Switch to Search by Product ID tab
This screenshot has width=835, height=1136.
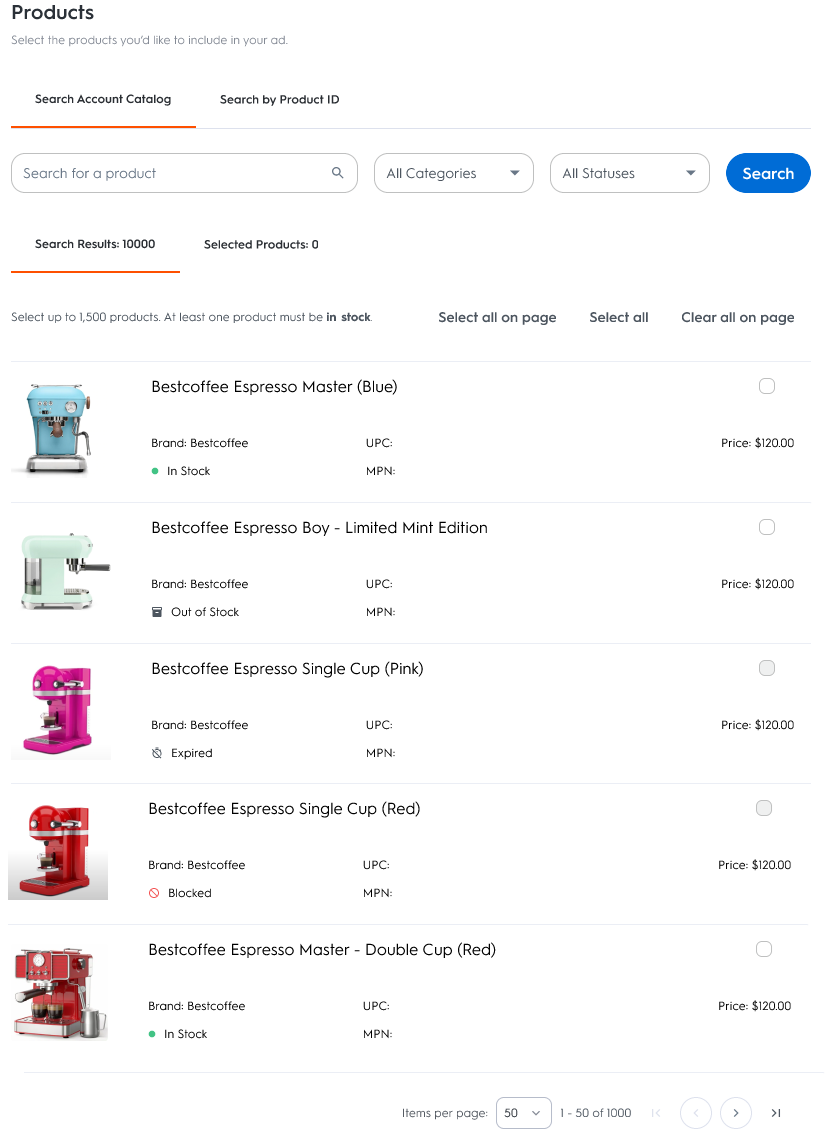[280, 100]
